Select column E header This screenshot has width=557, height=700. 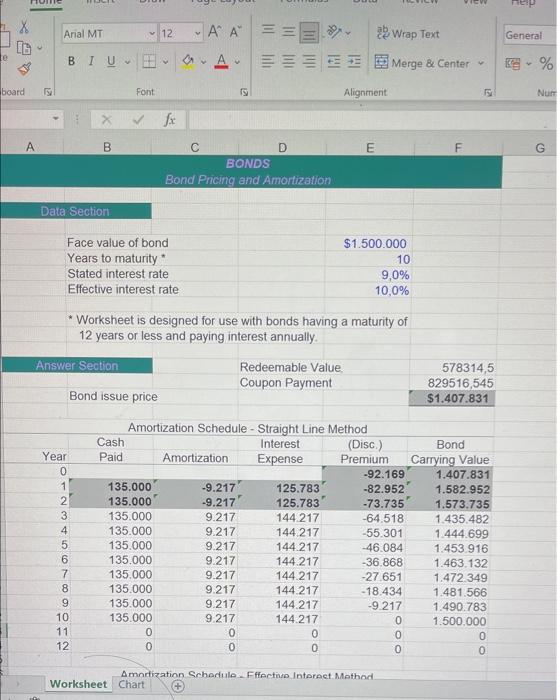(x=370, y=148)
